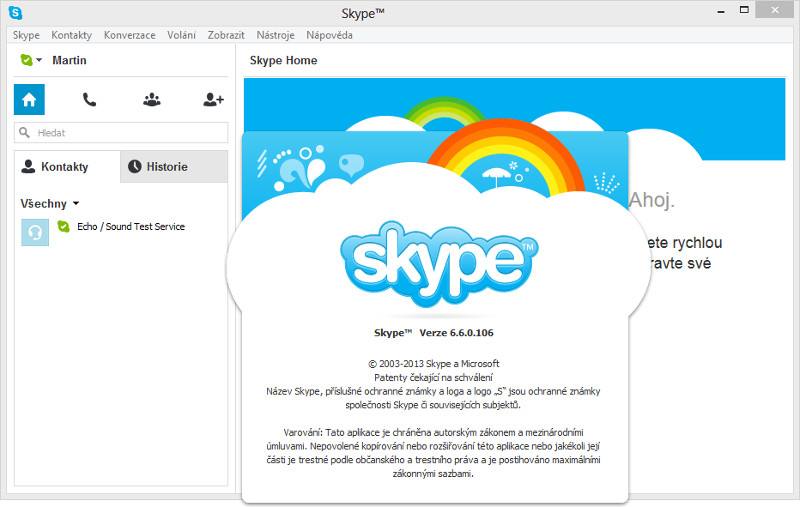800x507 pixels.
Task: Click the Echo contact avatar thumbnail
Action: pos(35,233)
